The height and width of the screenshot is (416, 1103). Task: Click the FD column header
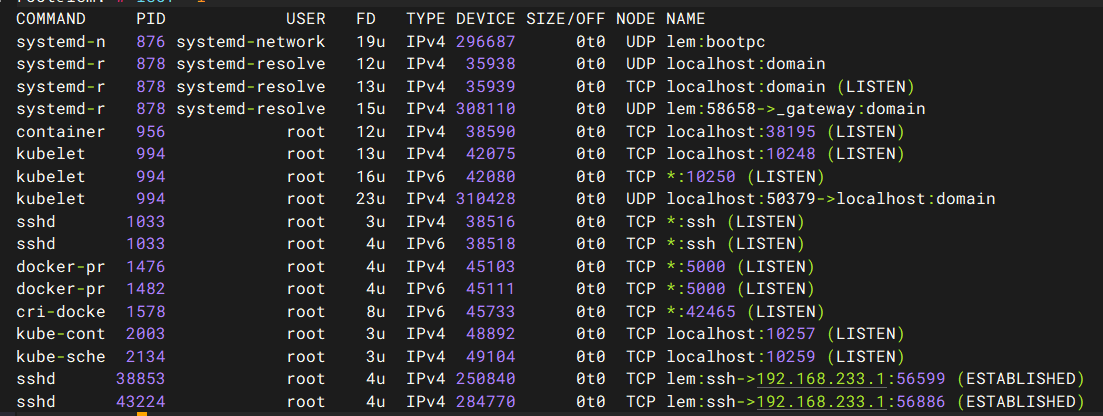[366, 19]
